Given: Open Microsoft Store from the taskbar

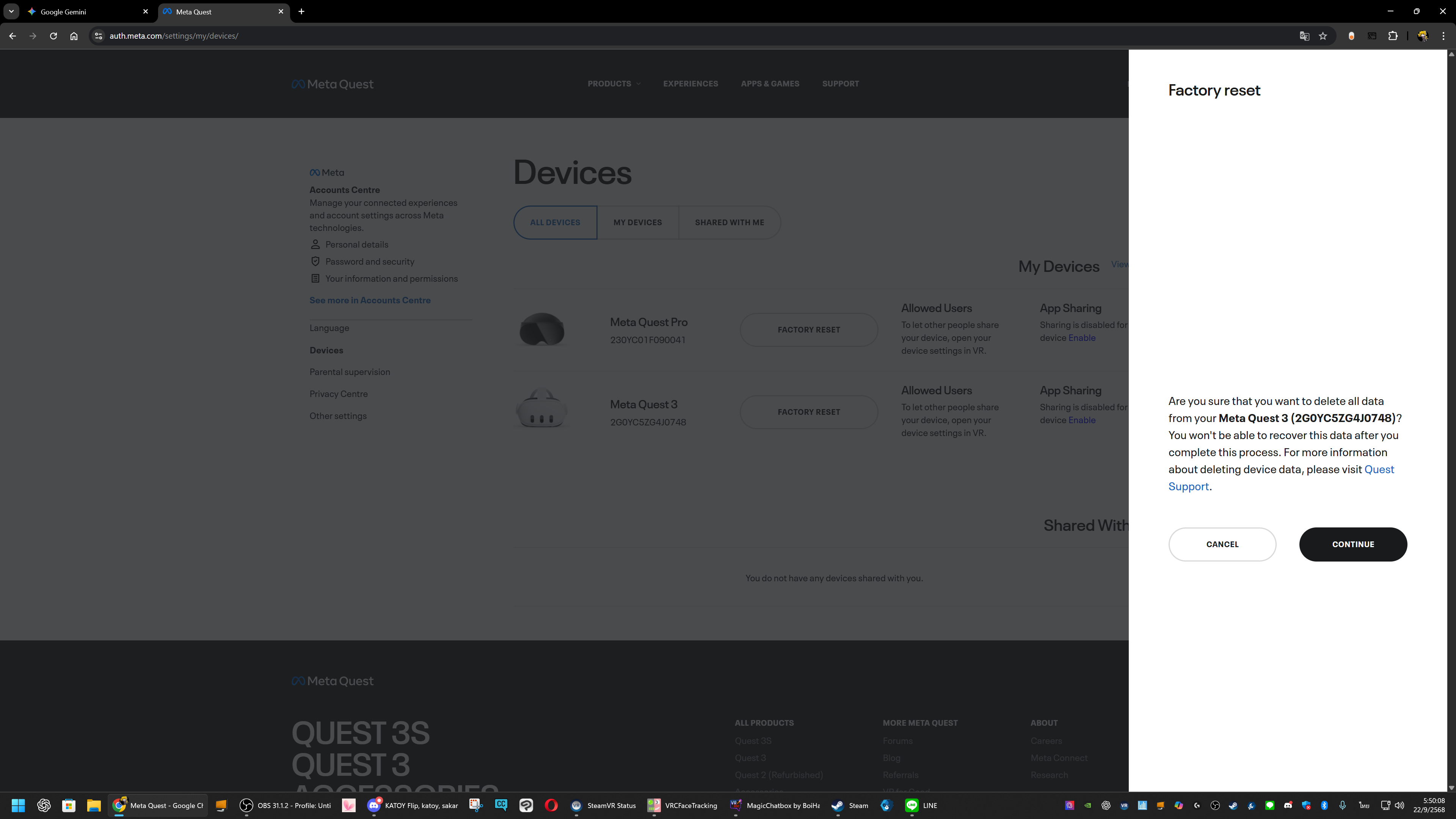Looking at the screenshot, I should click(68, 805).
